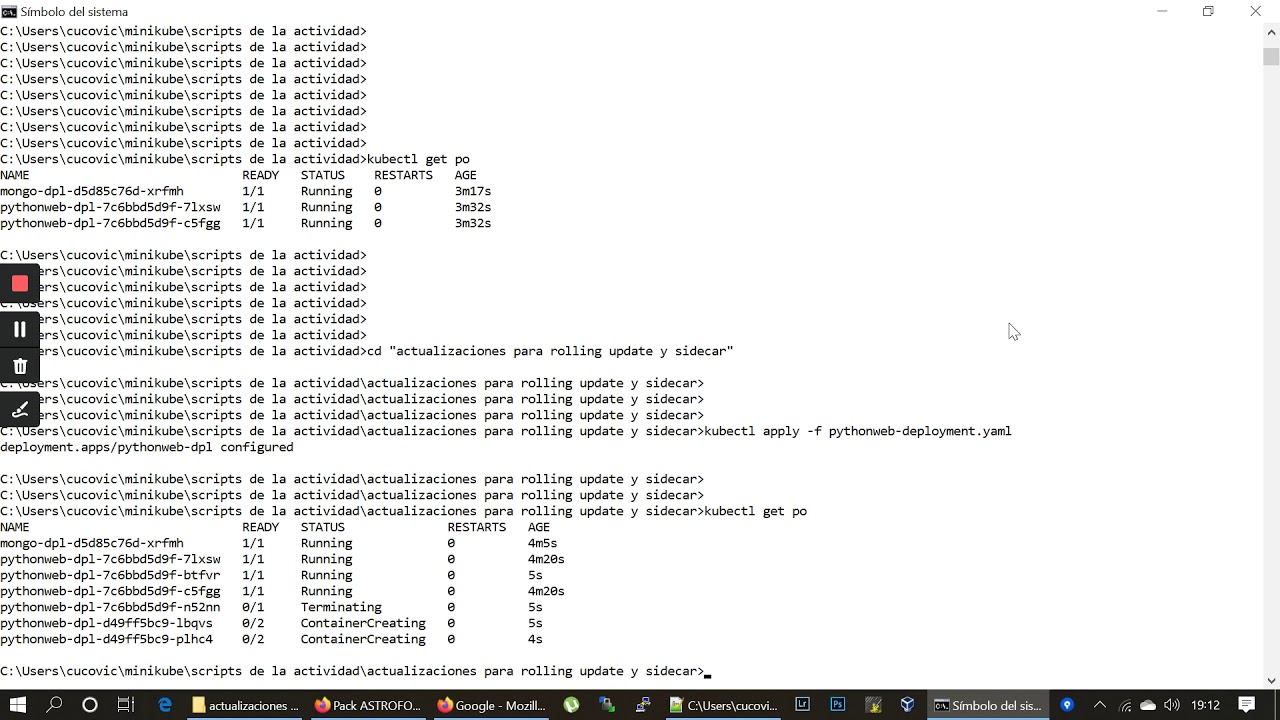This screenshot has height=720, width=1280.
Task: Stop the screen recording with the red square
Action: (x=19, y=284)
